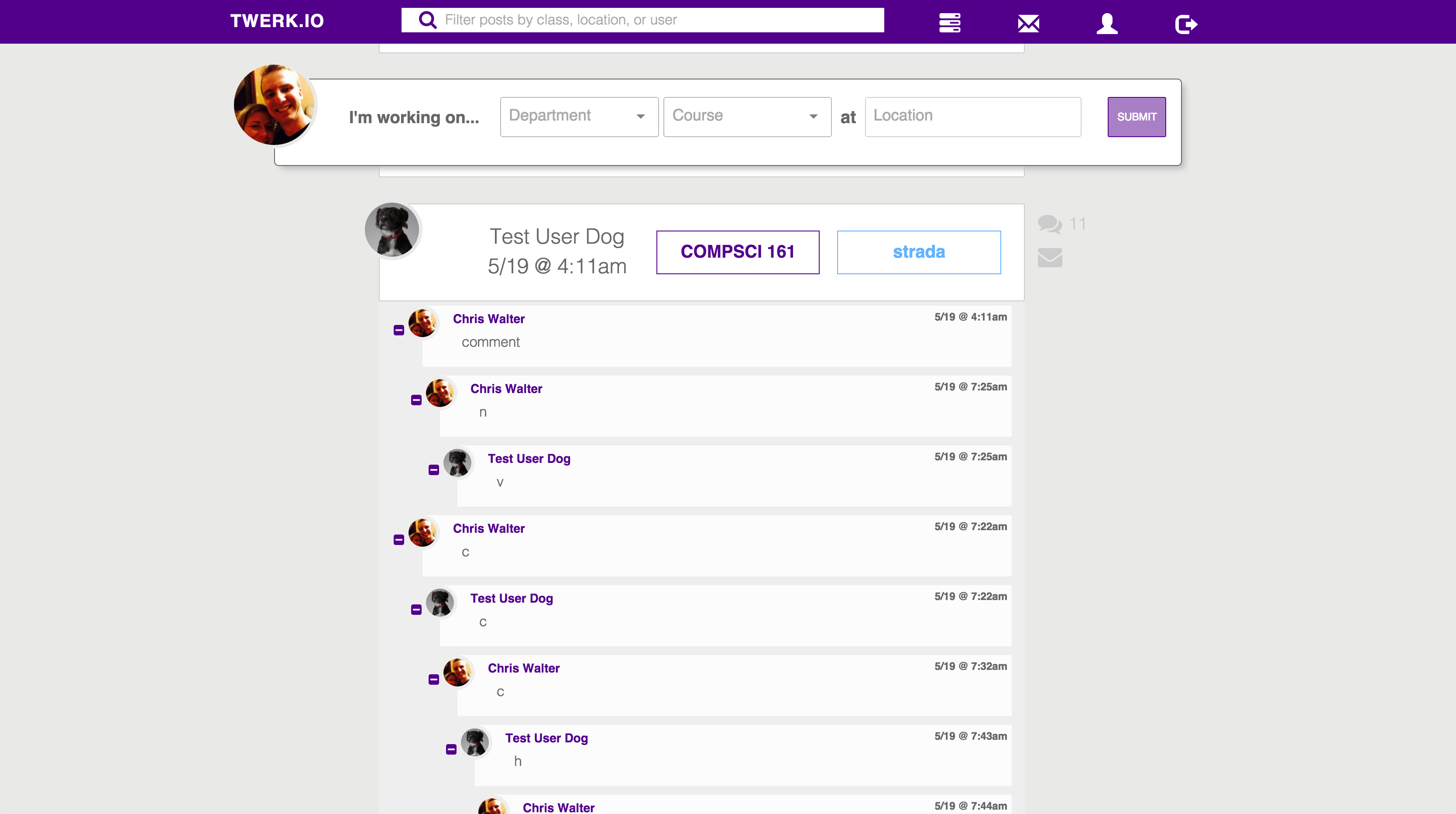This screenshot has width=1456, height=814.
Task: Click Chris Walter's avatar on 7:32am reply
Action: pos(458,673)
